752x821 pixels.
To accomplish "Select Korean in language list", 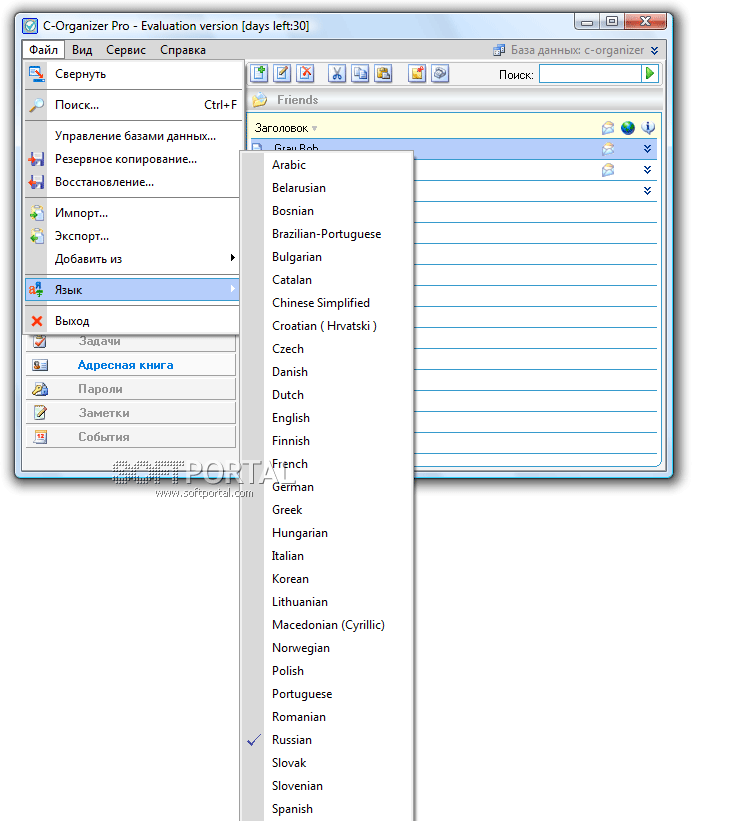I will [327, 579].
